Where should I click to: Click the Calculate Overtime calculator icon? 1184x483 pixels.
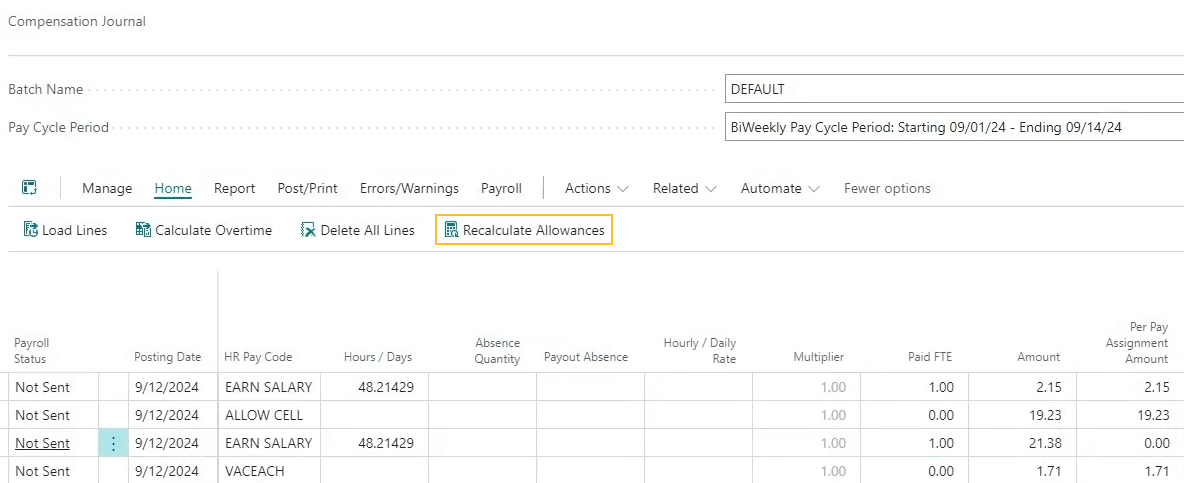coord(143,230)
